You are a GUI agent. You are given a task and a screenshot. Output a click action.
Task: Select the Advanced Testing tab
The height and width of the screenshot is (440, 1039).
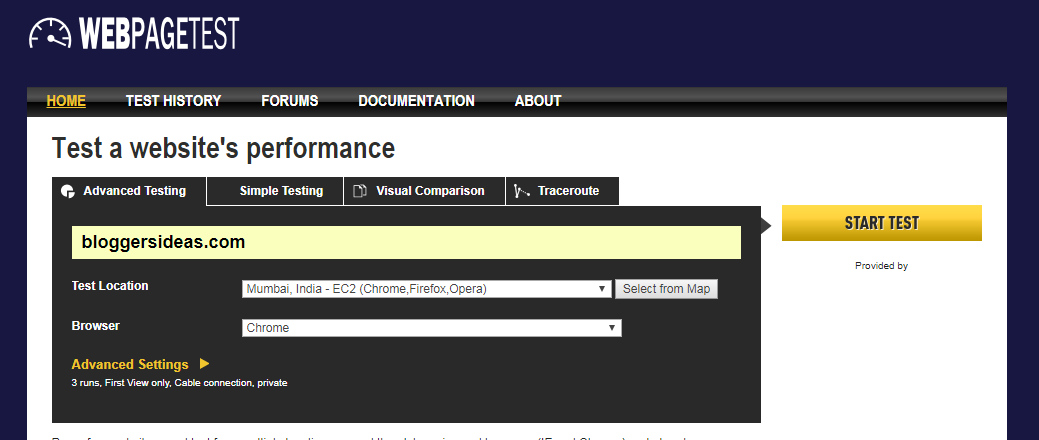coord(129,191)
